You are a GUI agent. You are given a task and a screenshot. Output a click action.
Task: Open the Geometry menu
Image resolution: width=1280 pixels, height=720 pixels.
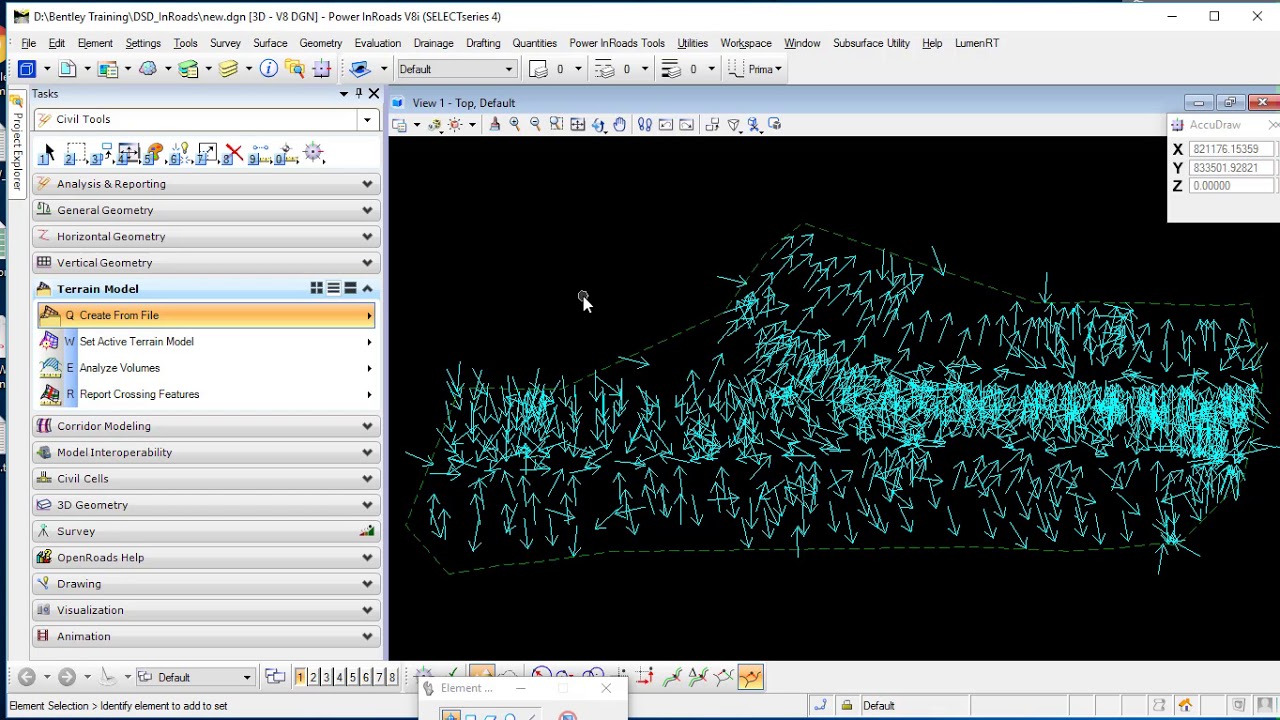320,43
